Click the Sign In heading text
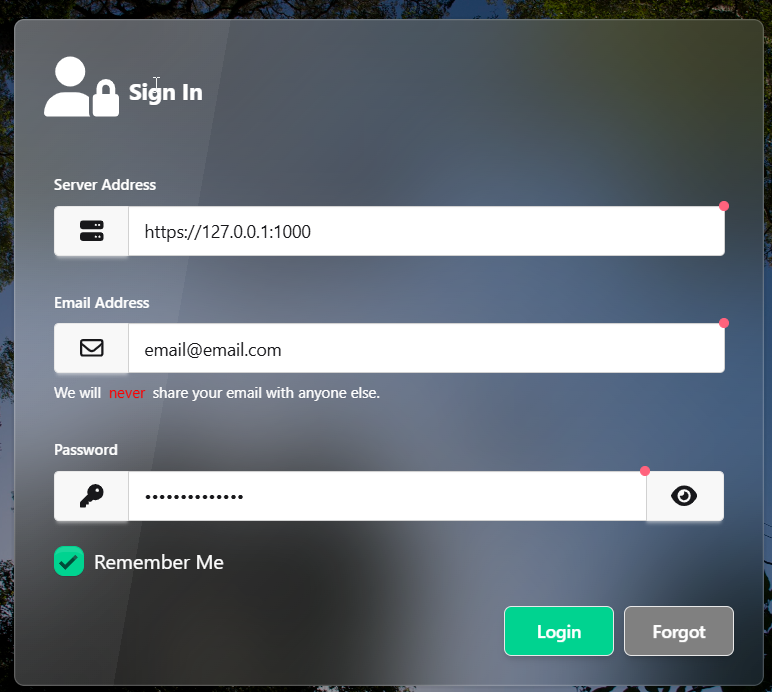Viewport: 772px width, 692px height. click(x=165, y=93)
